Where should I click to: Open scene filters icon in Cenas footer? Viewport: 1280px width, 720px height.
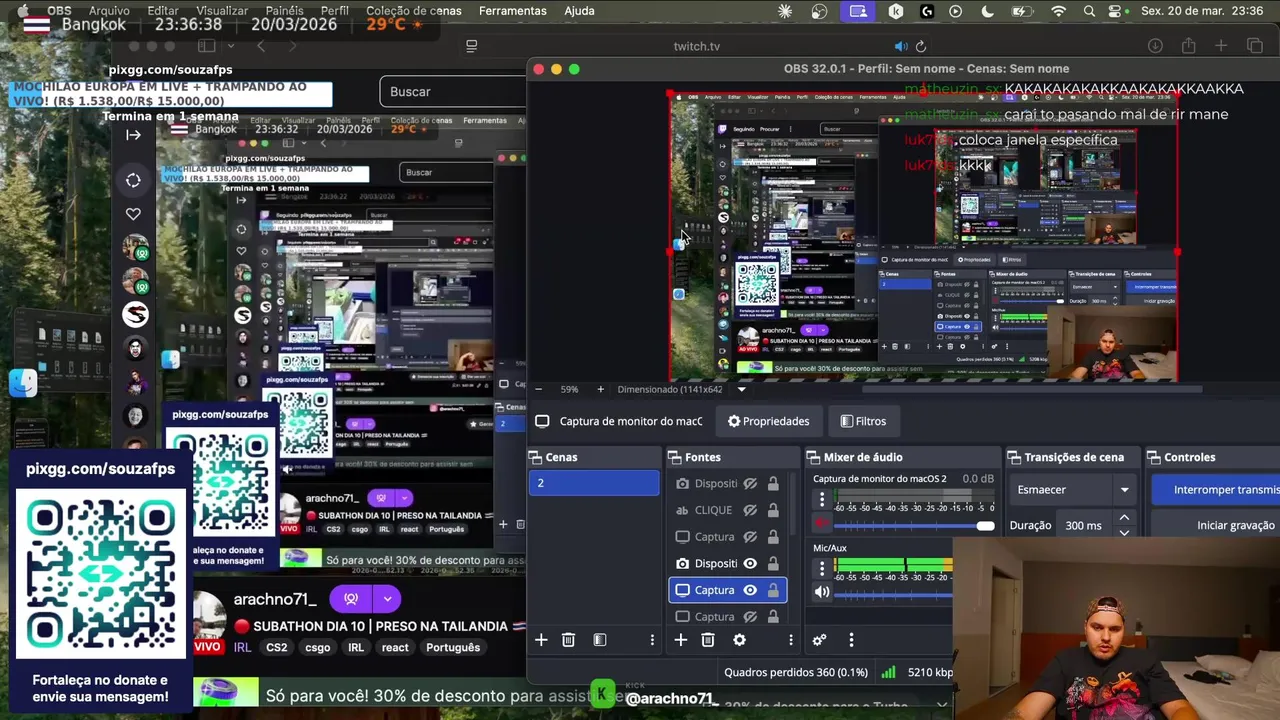click(x=600, y=640)
